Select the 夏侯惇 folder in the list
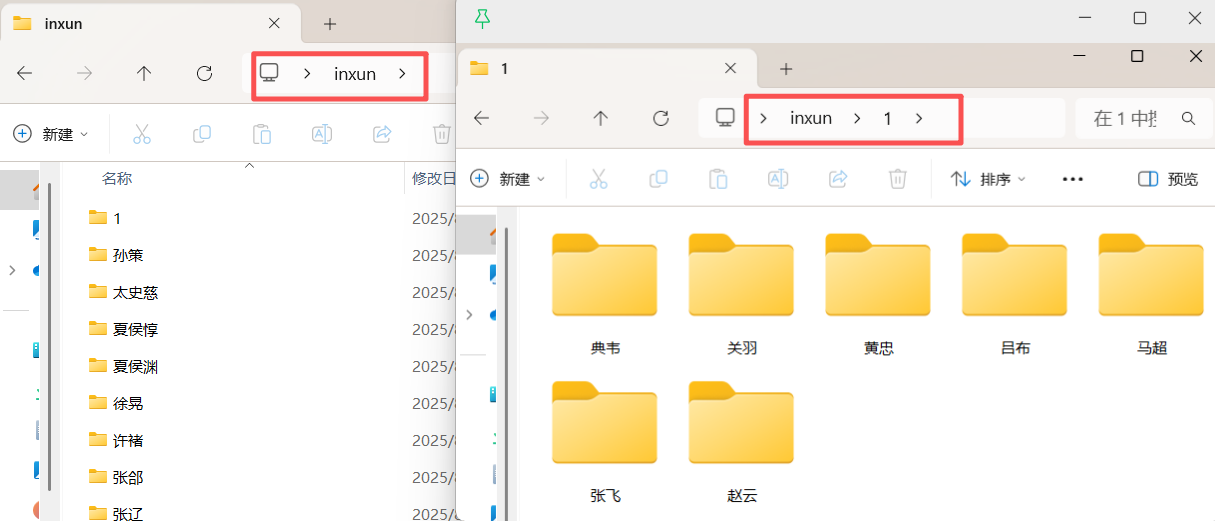The image size is (1215, 521). pos(135,329)
